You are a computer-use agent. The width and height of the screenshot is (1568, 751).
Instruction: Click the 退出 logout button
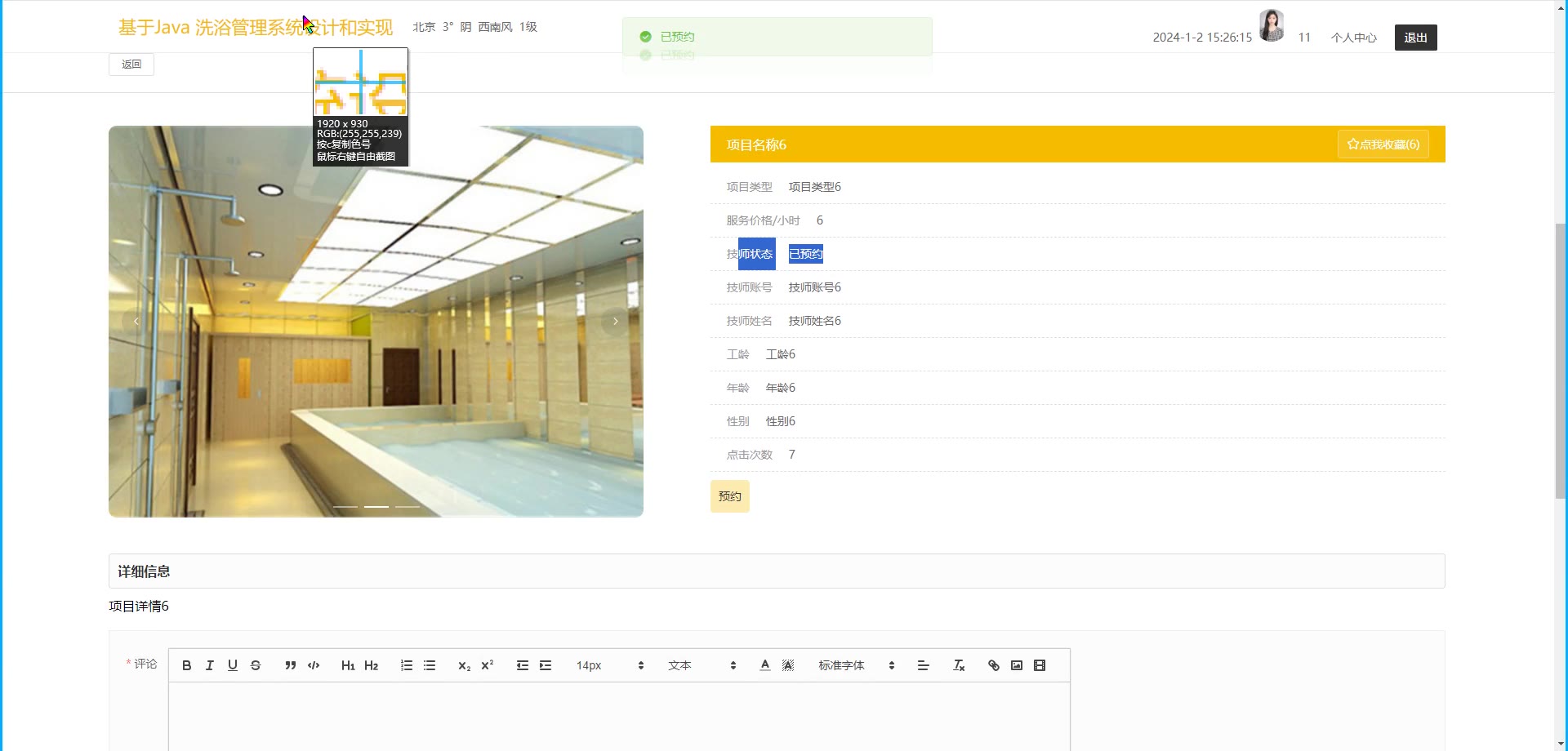click(1415, 38)
